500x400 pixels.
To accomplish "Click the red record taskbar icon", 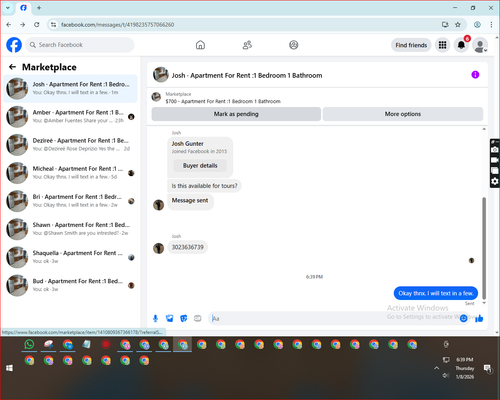I will (x=106, y=344).
